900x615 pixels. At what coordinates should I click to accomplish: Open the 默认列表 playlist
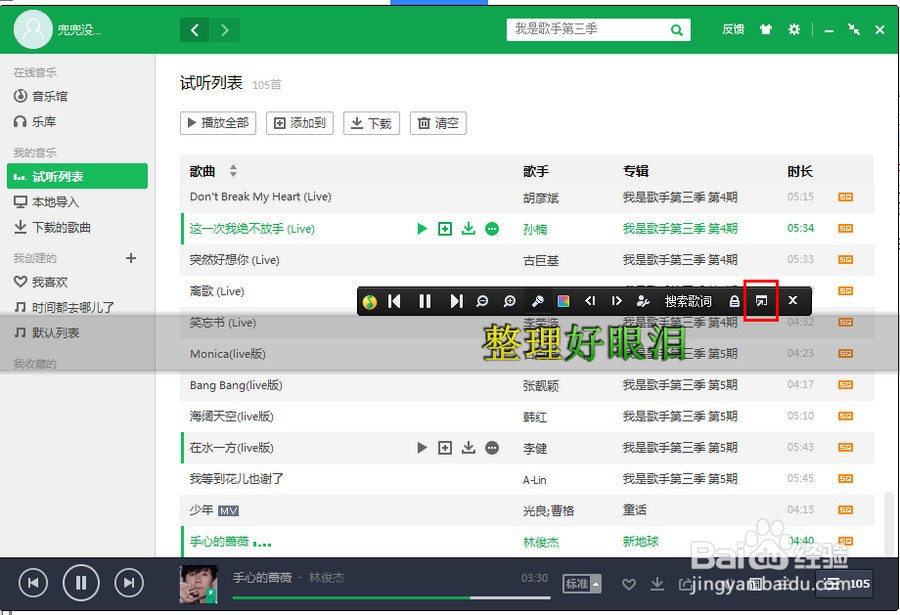point(46,332)
